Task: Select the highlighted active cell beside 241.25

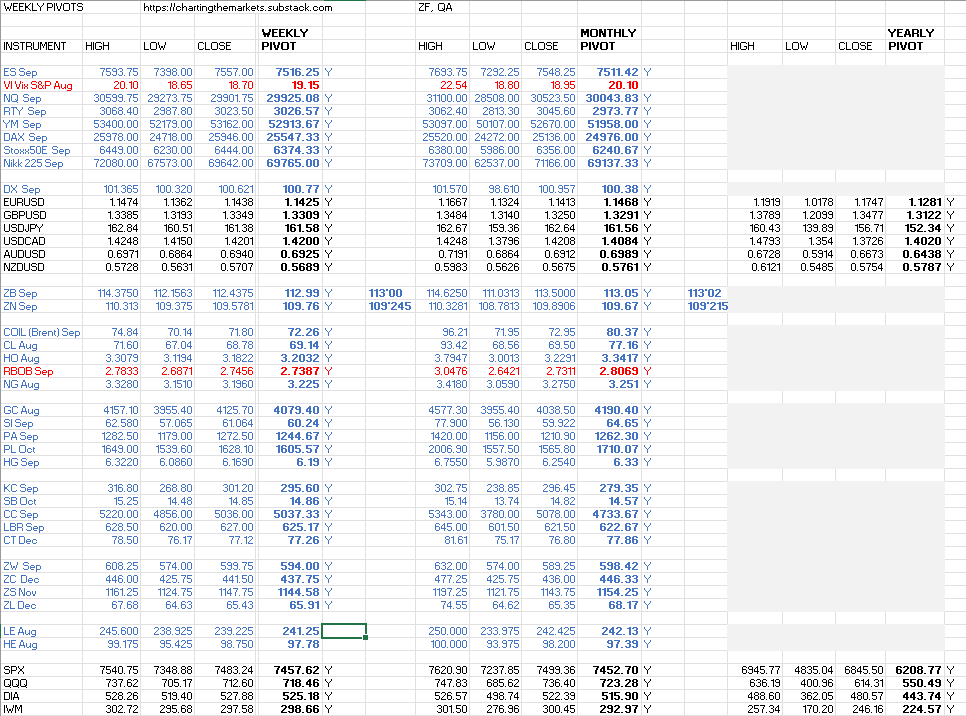Action: (344, 631)
